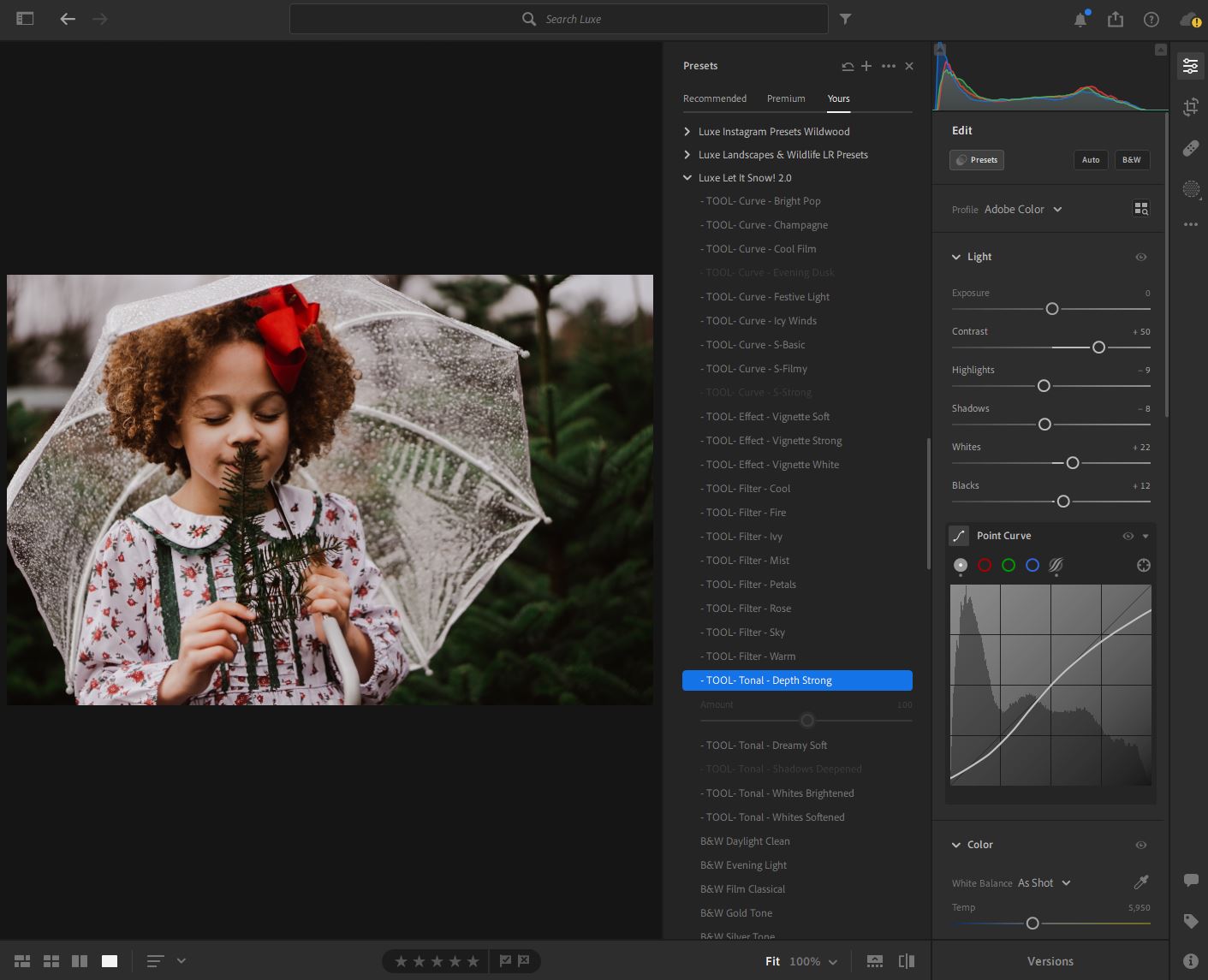Toggle Color panel visibility eye
This screenshot has height=980, width=1208.
tap(1140, 845)
